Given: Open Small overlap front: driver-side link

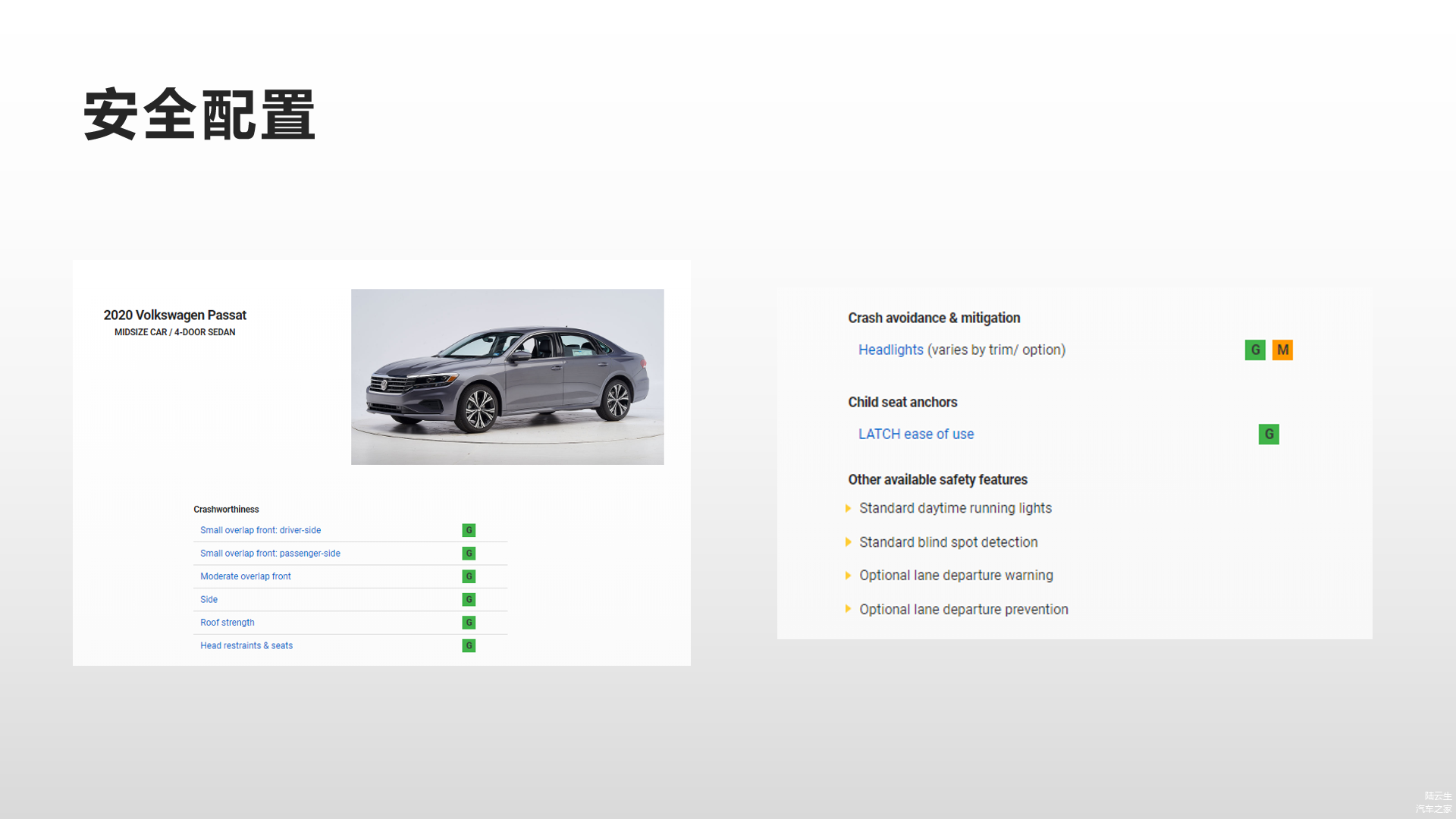Looking at the screenshot, I should 260,530.
